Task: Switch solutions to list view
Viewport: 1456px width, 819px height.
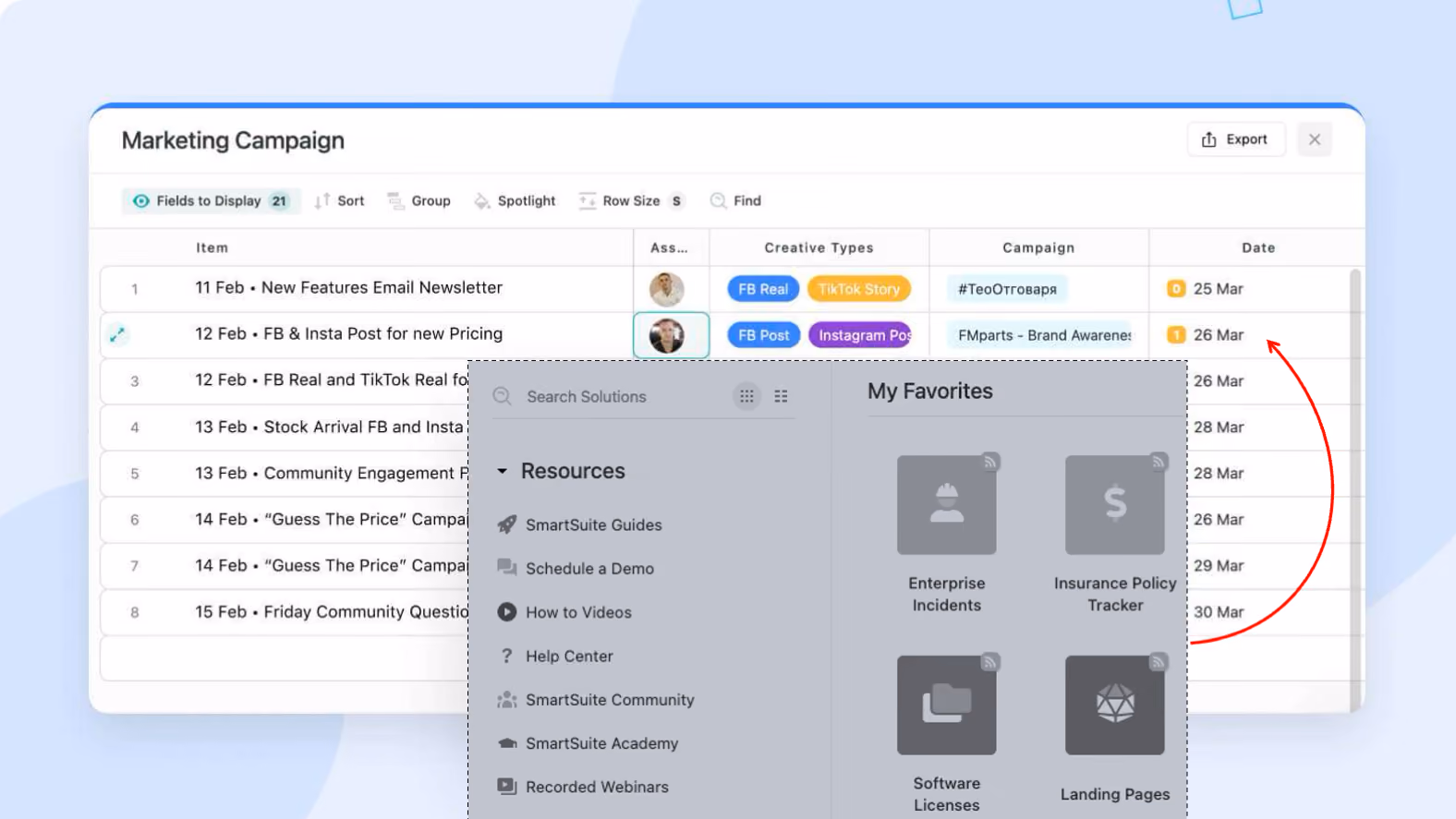Action: tap(782, 396)
